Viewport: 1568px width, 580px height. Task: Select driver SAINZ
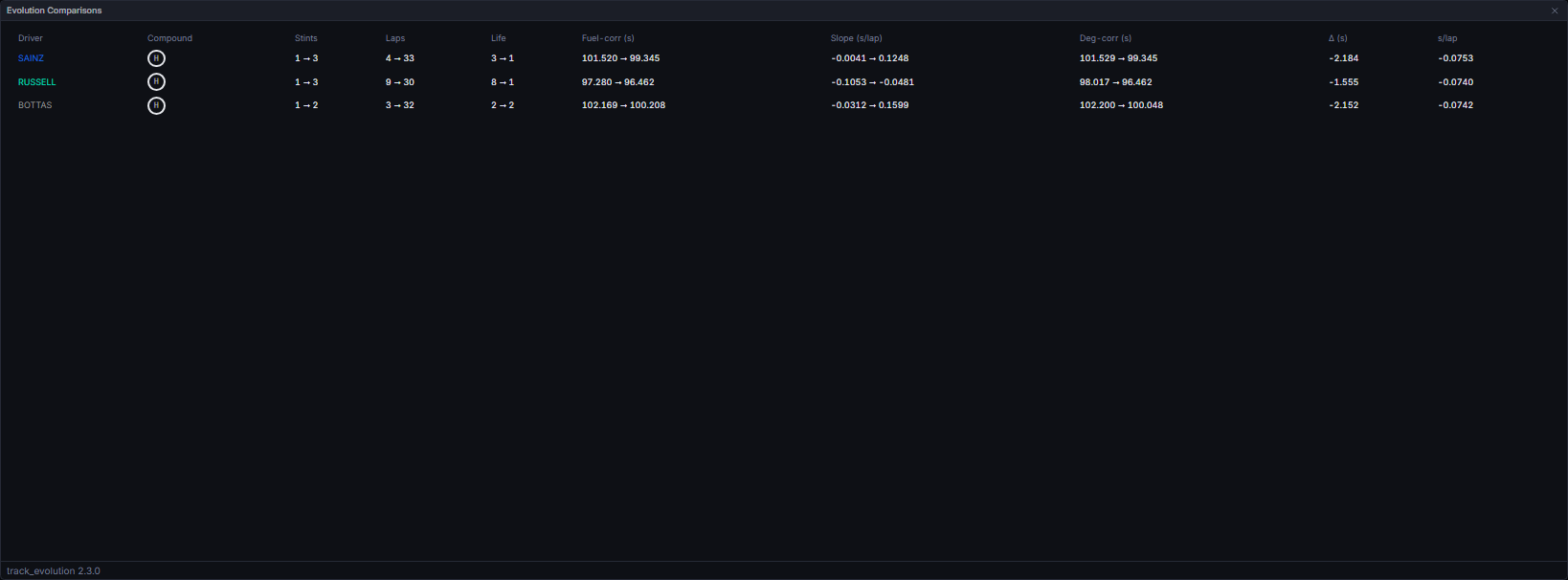[31, 58]
